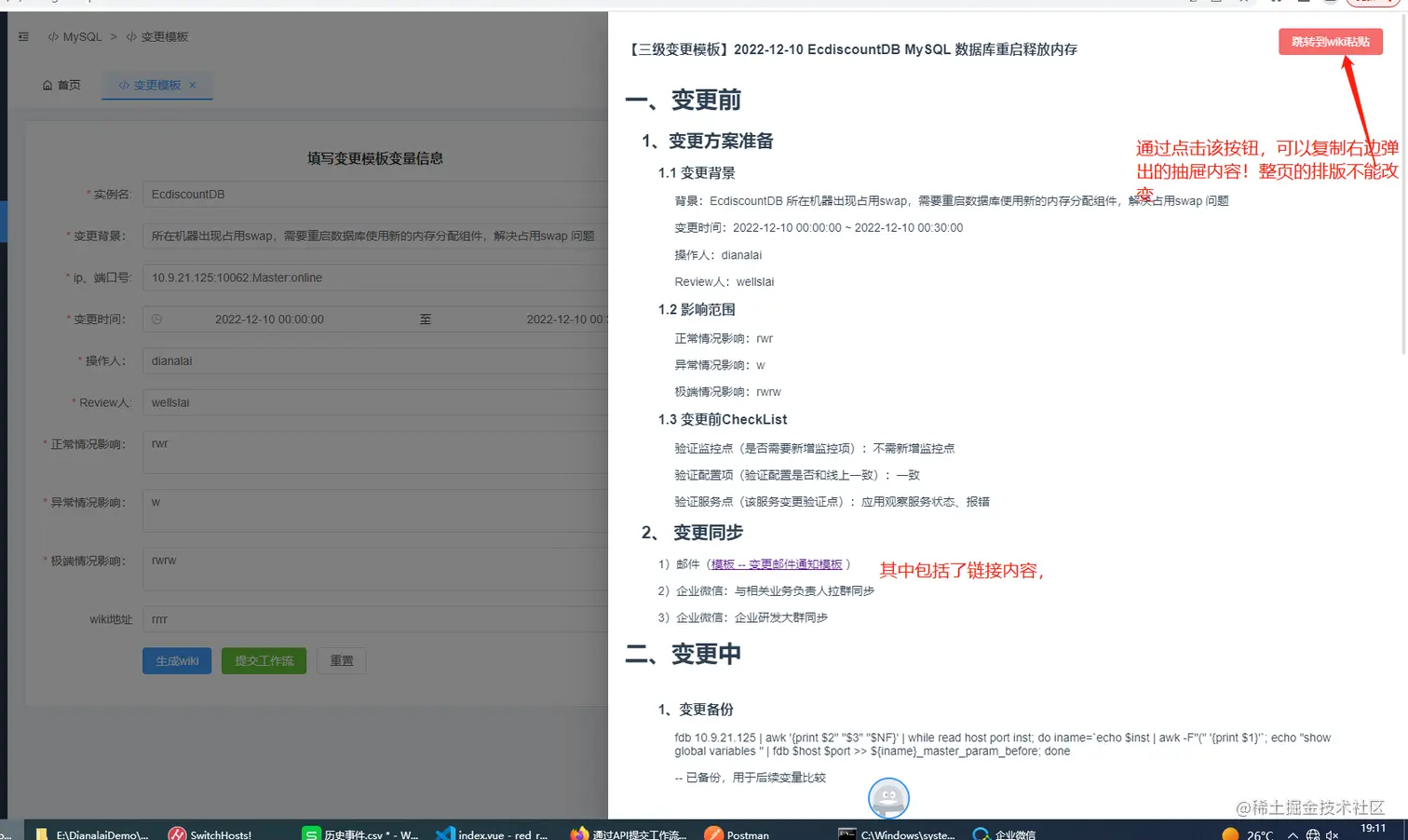The image size is (1408, 840).
Task: Click the wiki地址 input field
Action: (x=375, y=619)
